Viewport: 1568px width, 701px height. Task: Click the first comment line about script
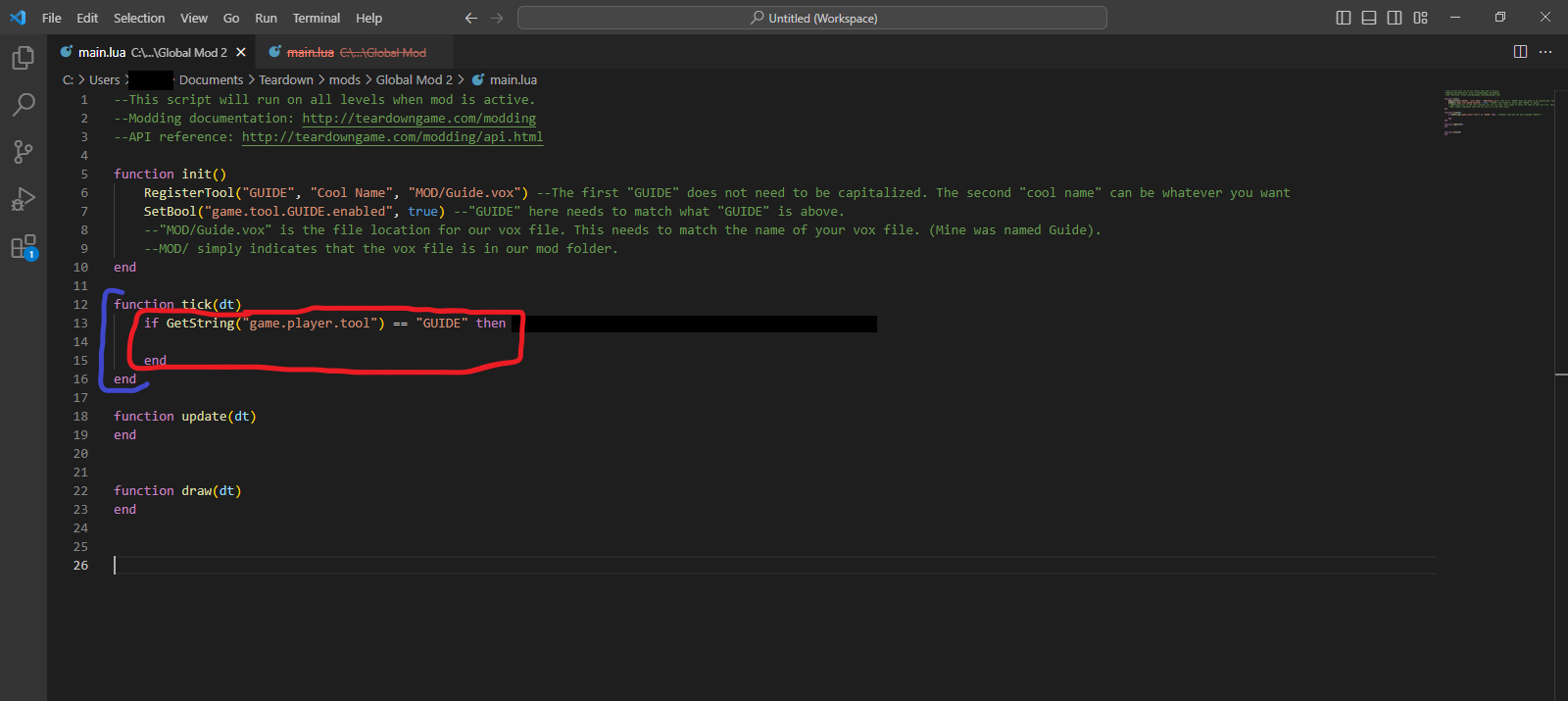coord(324,100)
